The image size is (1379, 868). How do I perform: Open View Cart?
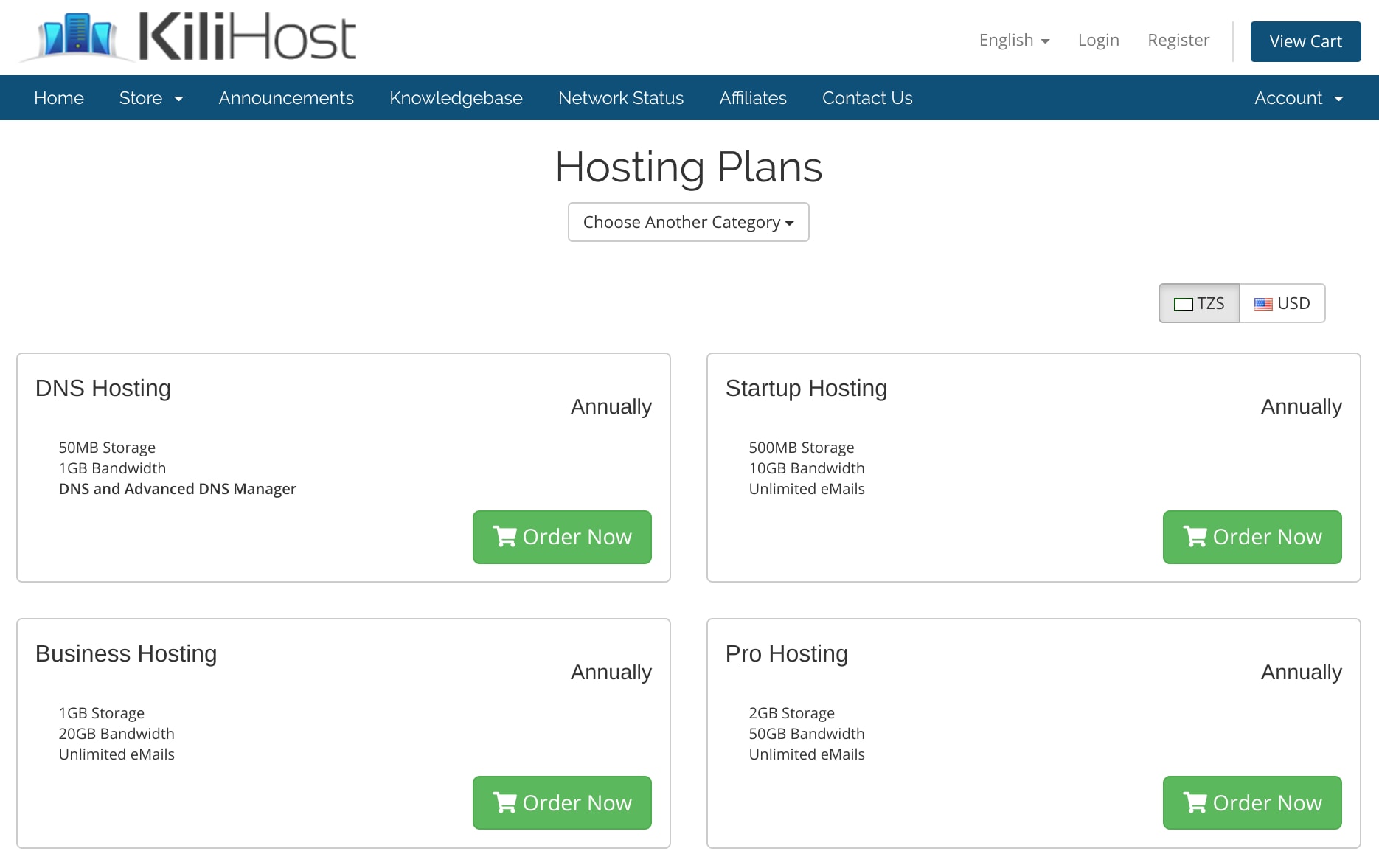coord(1305,41)
